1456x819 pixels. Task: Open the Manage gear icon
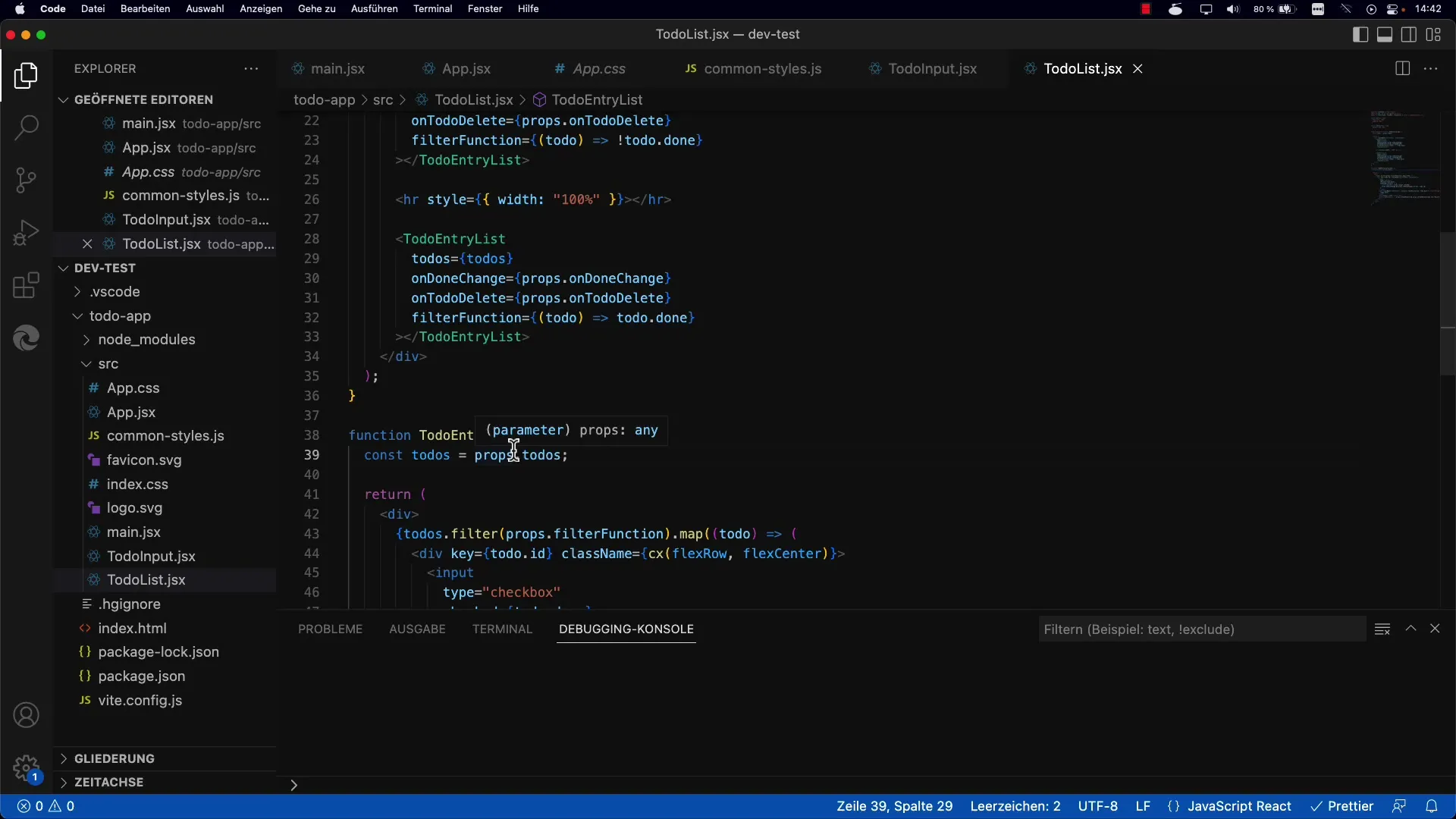[x=26, y=767]
